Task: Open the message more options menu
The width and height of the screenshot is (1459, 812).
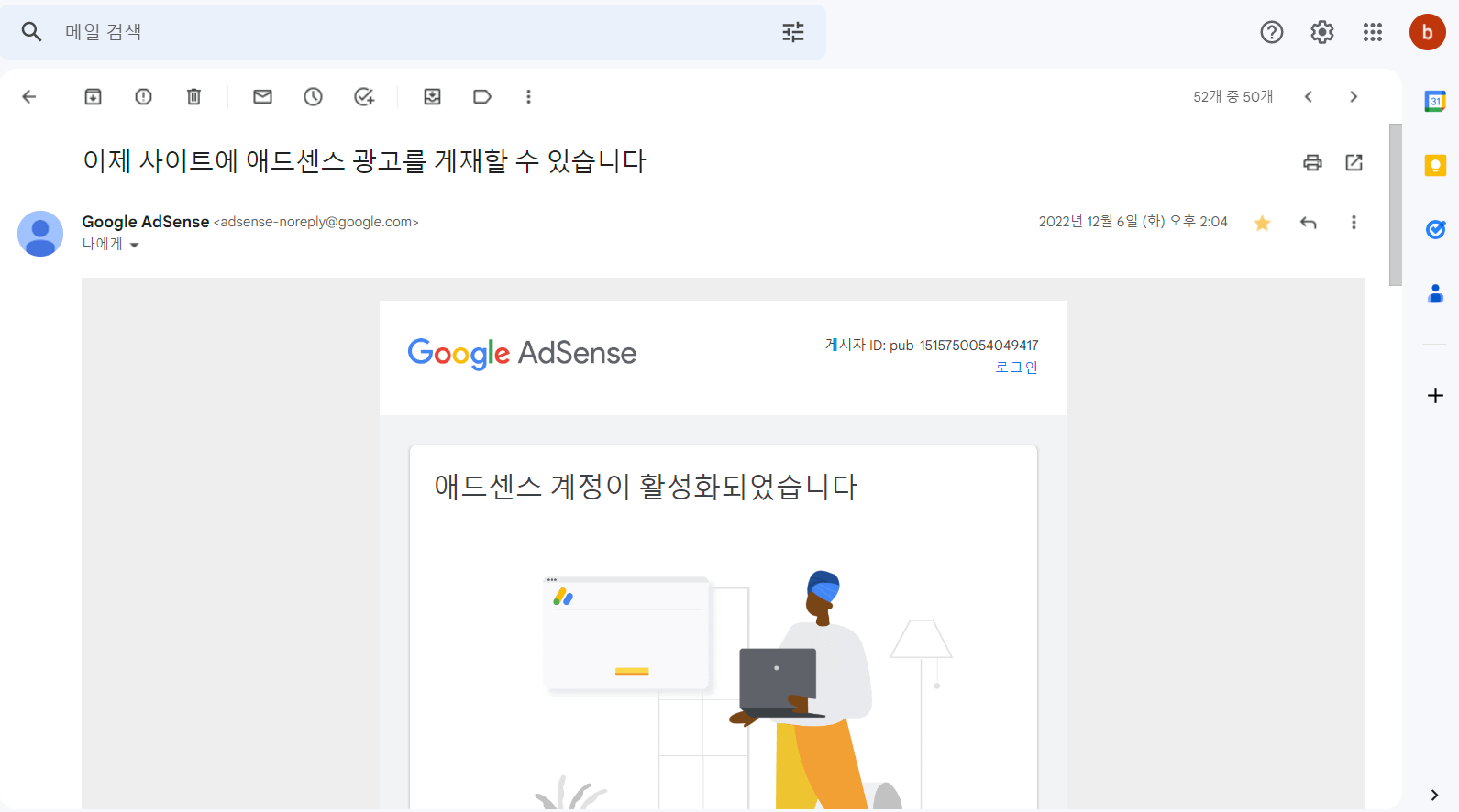Action: tap(1354, 223)
